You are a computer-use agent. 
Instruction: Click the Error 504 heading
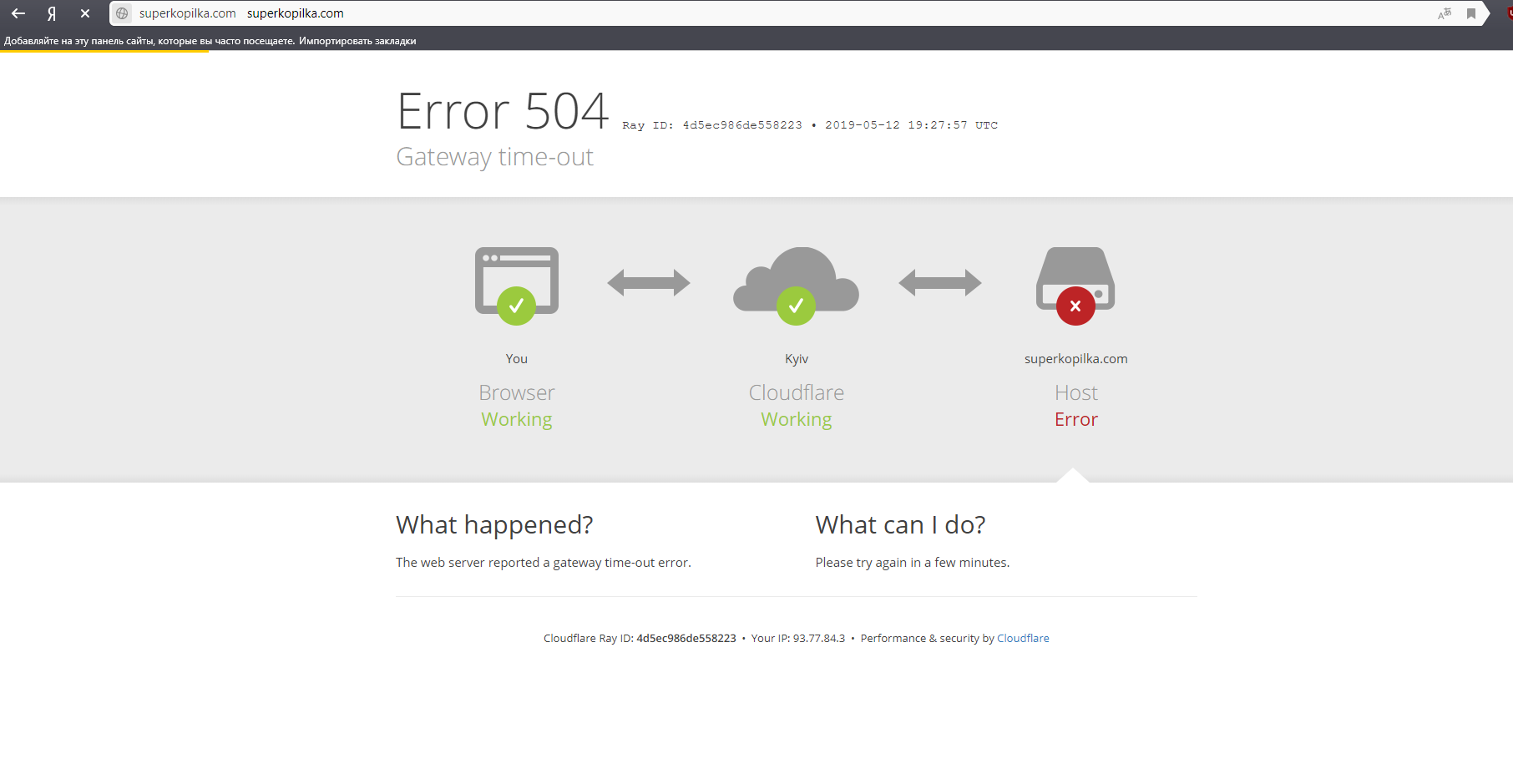tap(503, 111)
